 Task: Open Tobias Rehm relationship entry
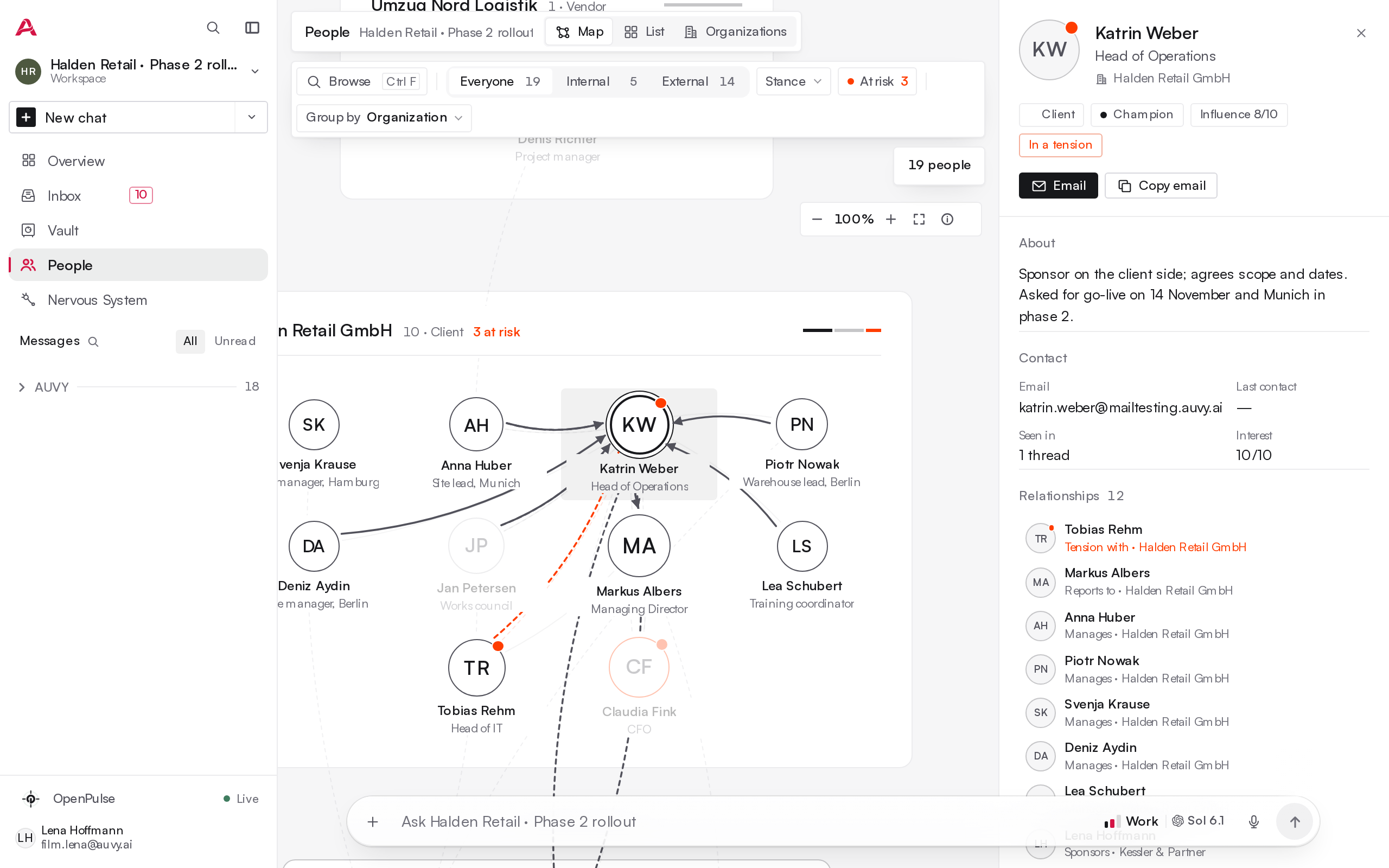click(1193, 538)
